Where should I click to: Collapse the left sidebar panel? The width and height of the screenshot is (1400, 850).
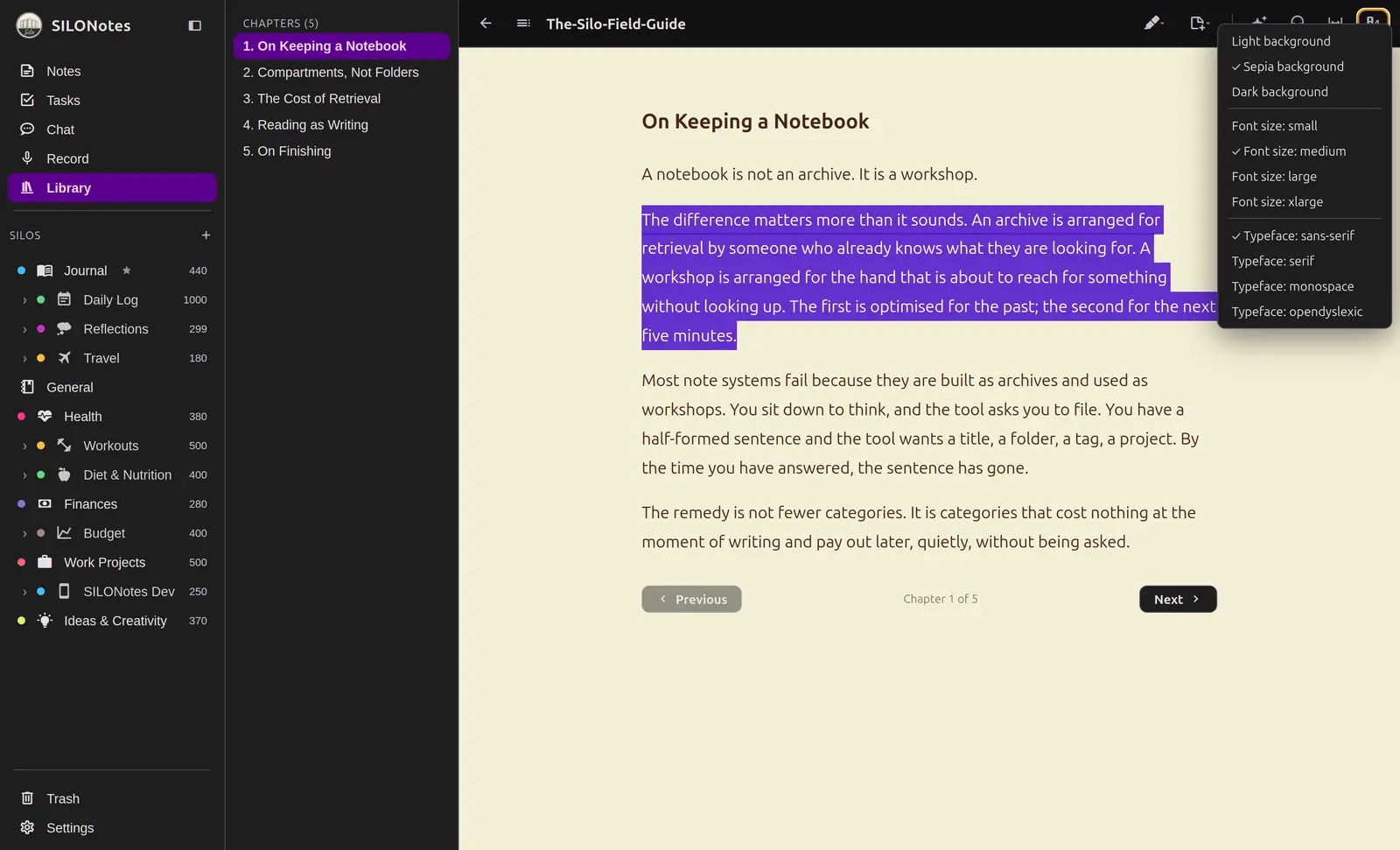click(x=195, y=26)
